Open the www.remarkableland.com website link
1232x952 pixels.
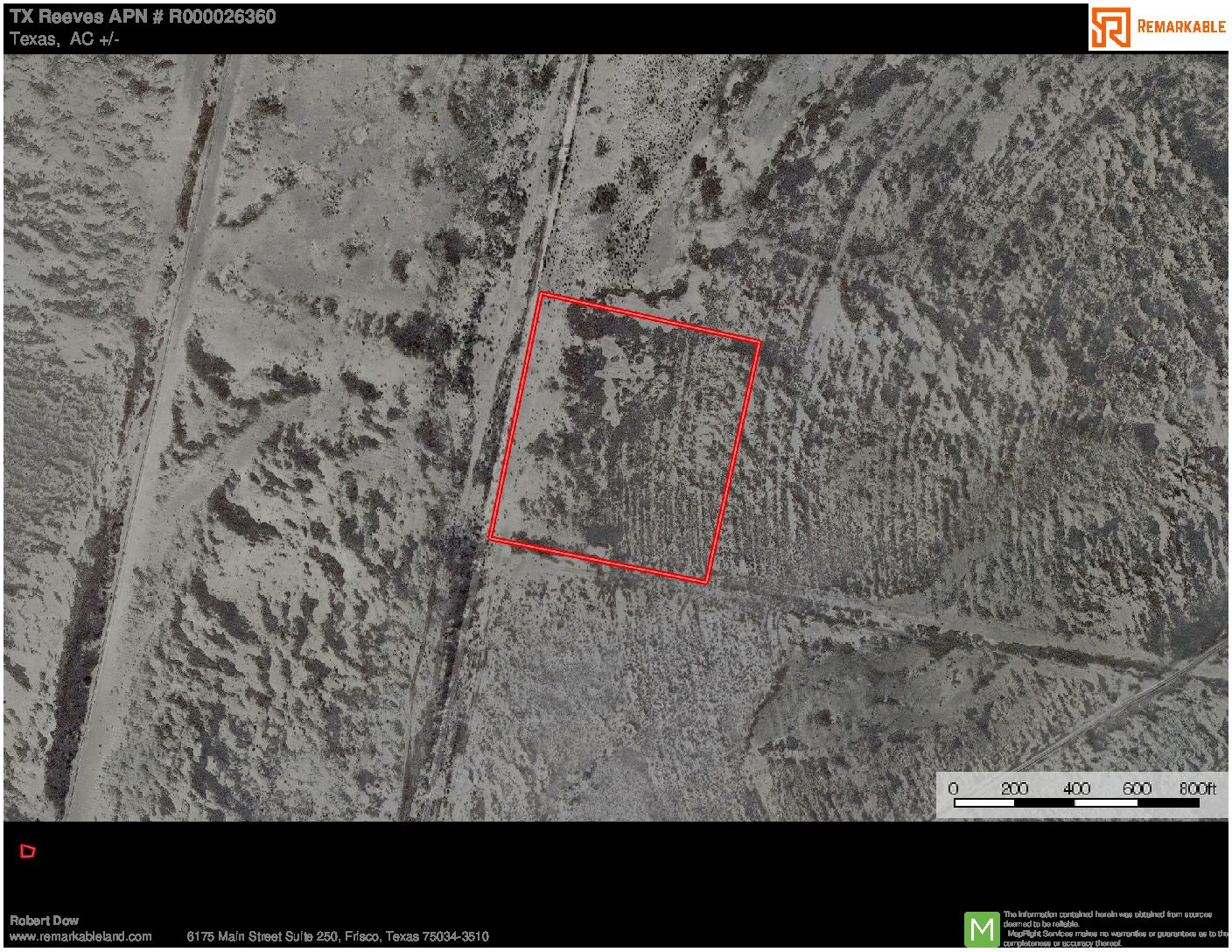click(80, 936)
